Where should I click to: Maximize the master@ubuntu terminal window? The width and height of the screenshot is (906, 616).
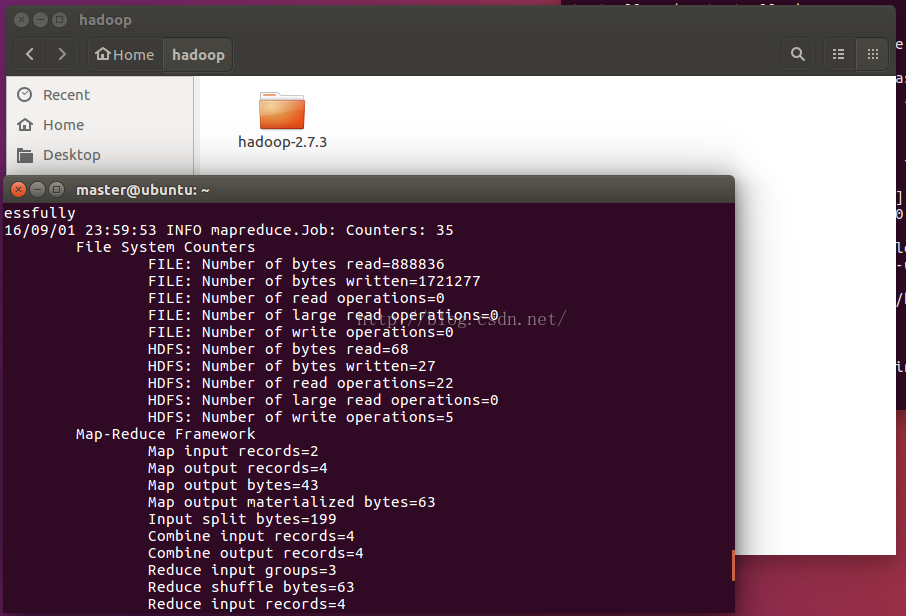[x=57, y=189]
